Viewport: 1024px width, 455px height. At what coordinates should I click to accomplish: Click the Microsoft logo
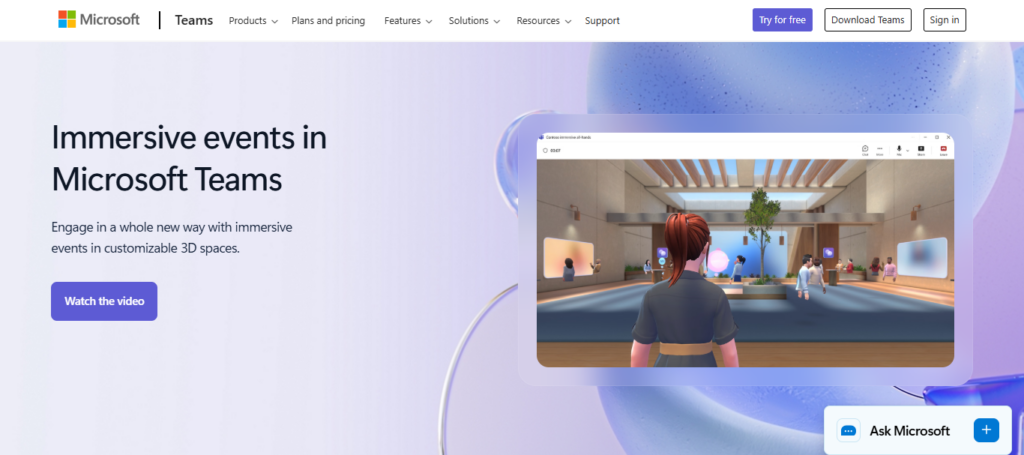99,20
